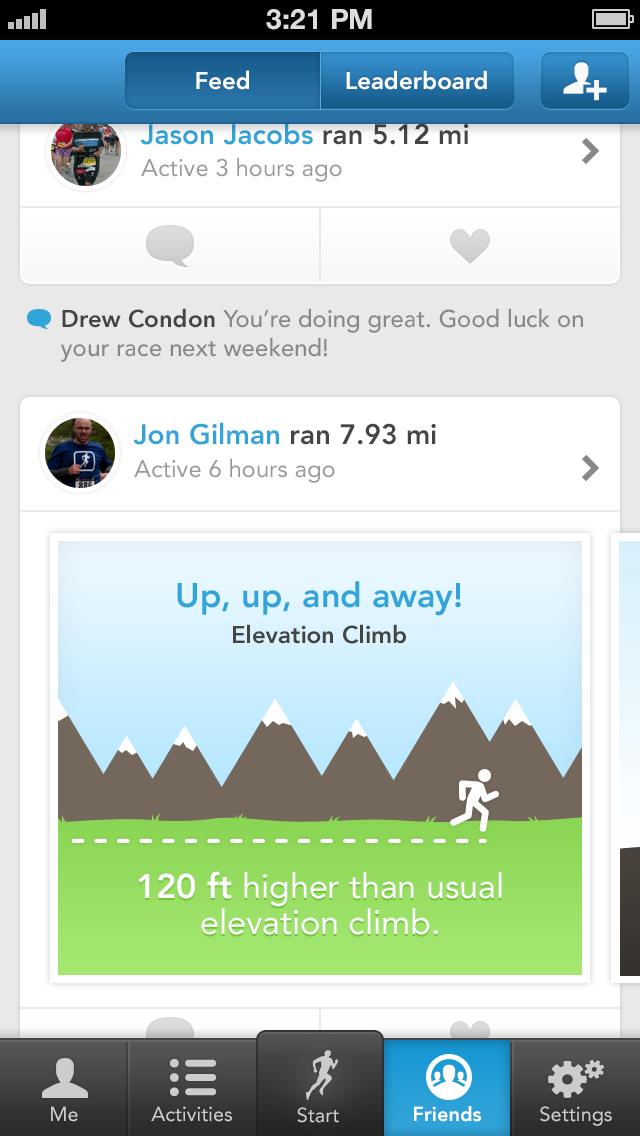
Task: Switch to the Leaderboard view
Action: click(416, 81)
